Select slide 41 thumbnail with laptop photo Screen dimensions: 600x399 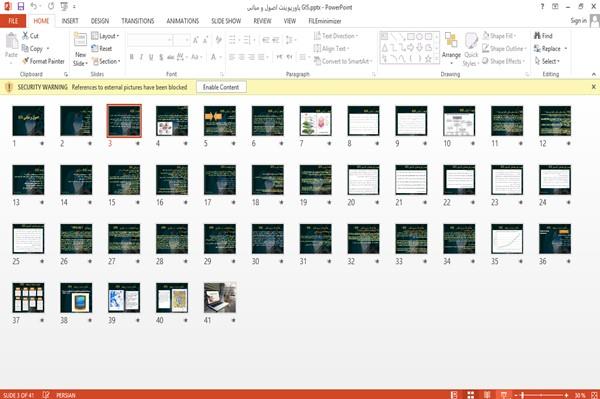tap(220, 298)
